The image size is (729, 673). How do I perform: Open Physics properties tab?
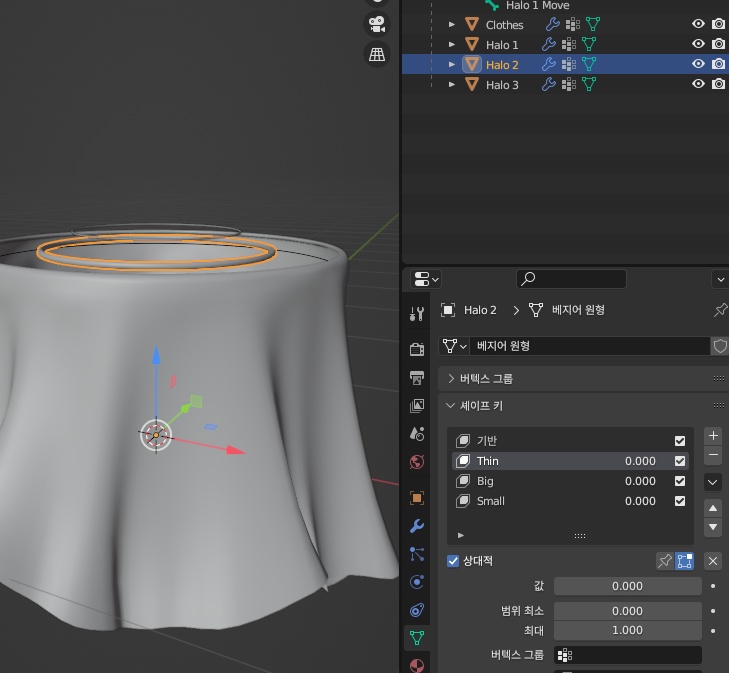click(x=417, y=582)
